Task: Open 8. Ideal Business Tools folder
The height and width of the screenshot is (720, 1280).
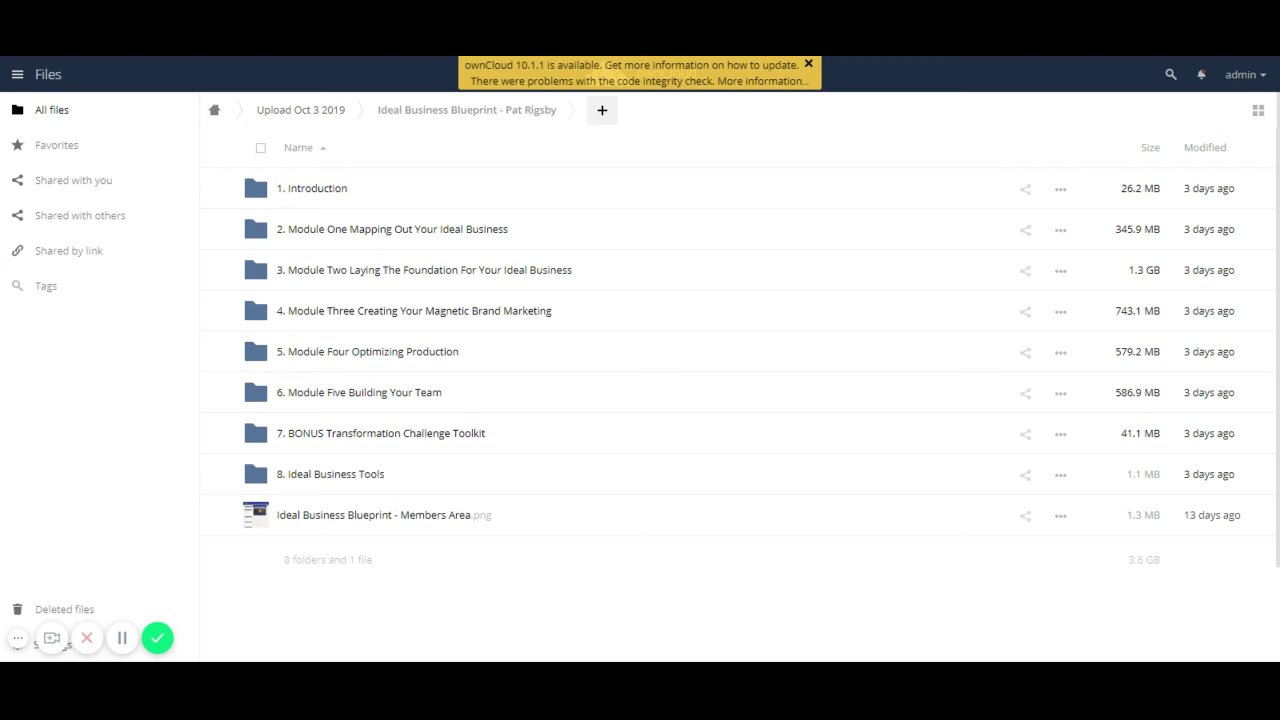Action: (330, 474)
